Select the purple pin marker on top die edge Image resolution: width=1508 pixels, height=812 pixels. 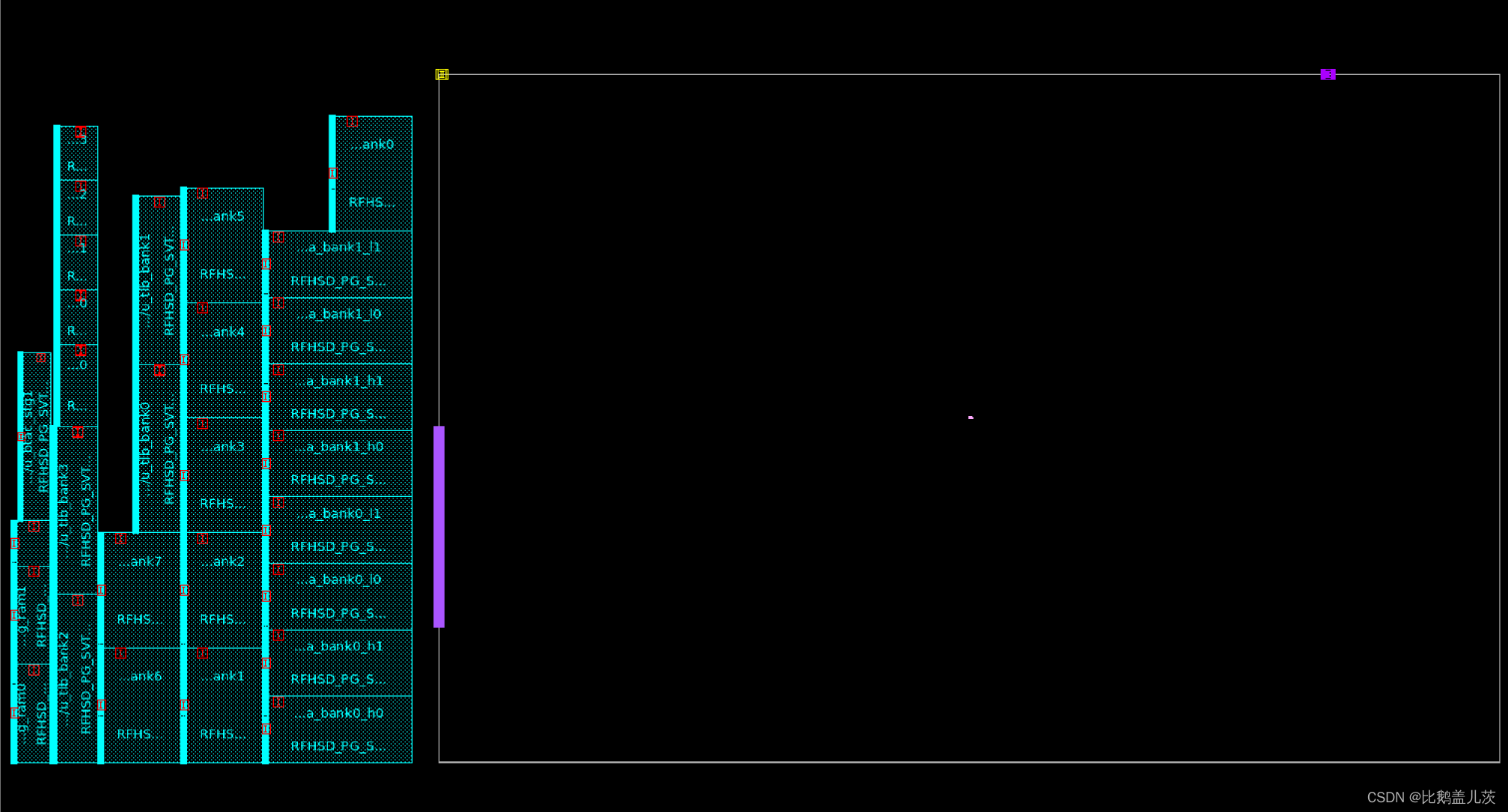(1328, 74)
